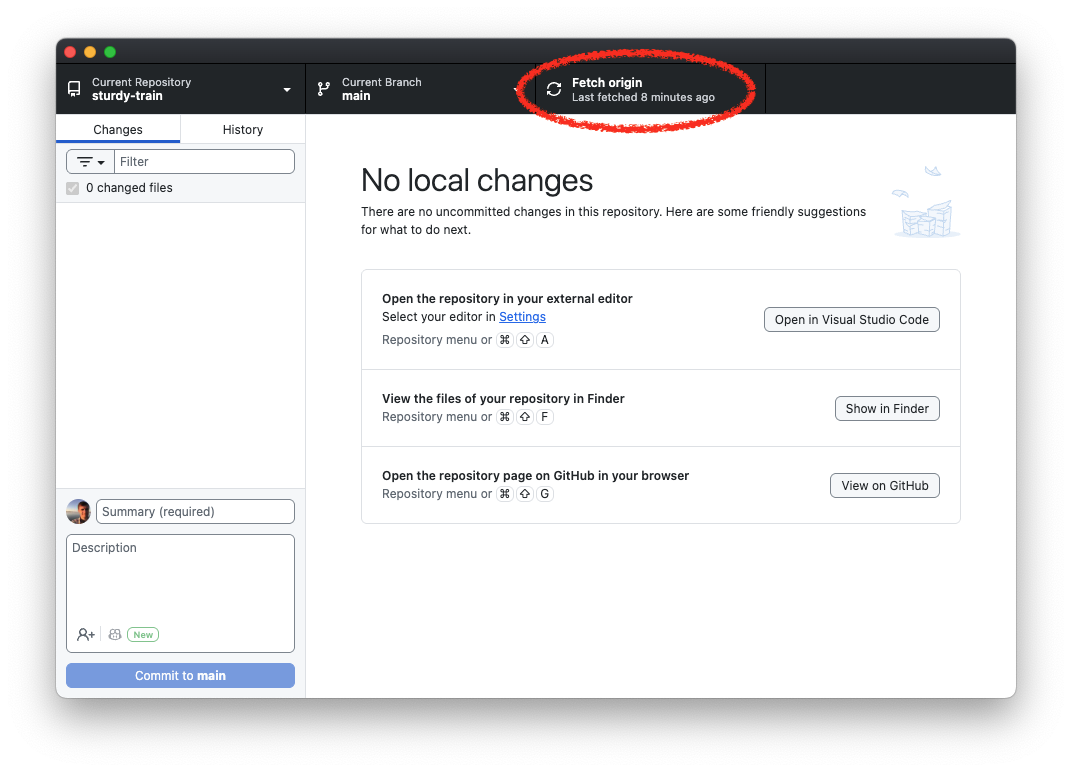Open the Current Branch main selector
Viewport: 1072px width, 772px height.
420,89
